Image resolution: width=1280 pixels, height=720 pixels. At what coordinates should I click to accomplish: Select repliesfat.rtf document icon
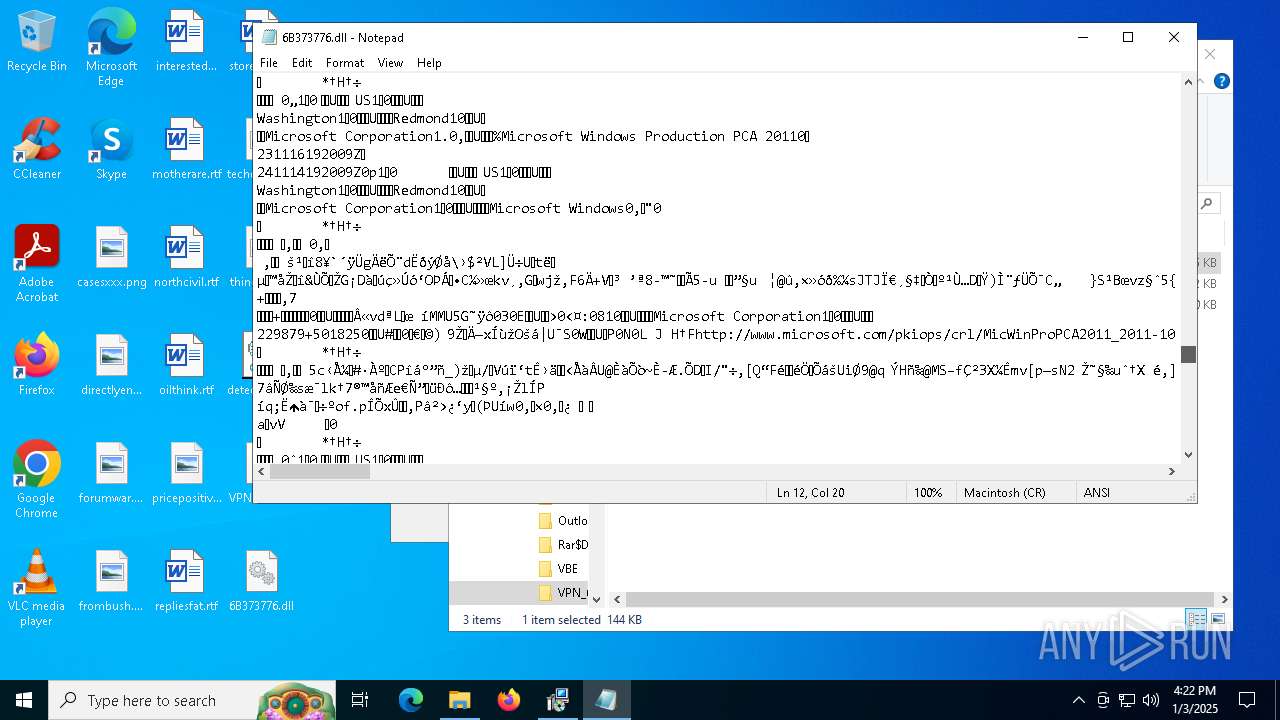(x=186, y=582)
